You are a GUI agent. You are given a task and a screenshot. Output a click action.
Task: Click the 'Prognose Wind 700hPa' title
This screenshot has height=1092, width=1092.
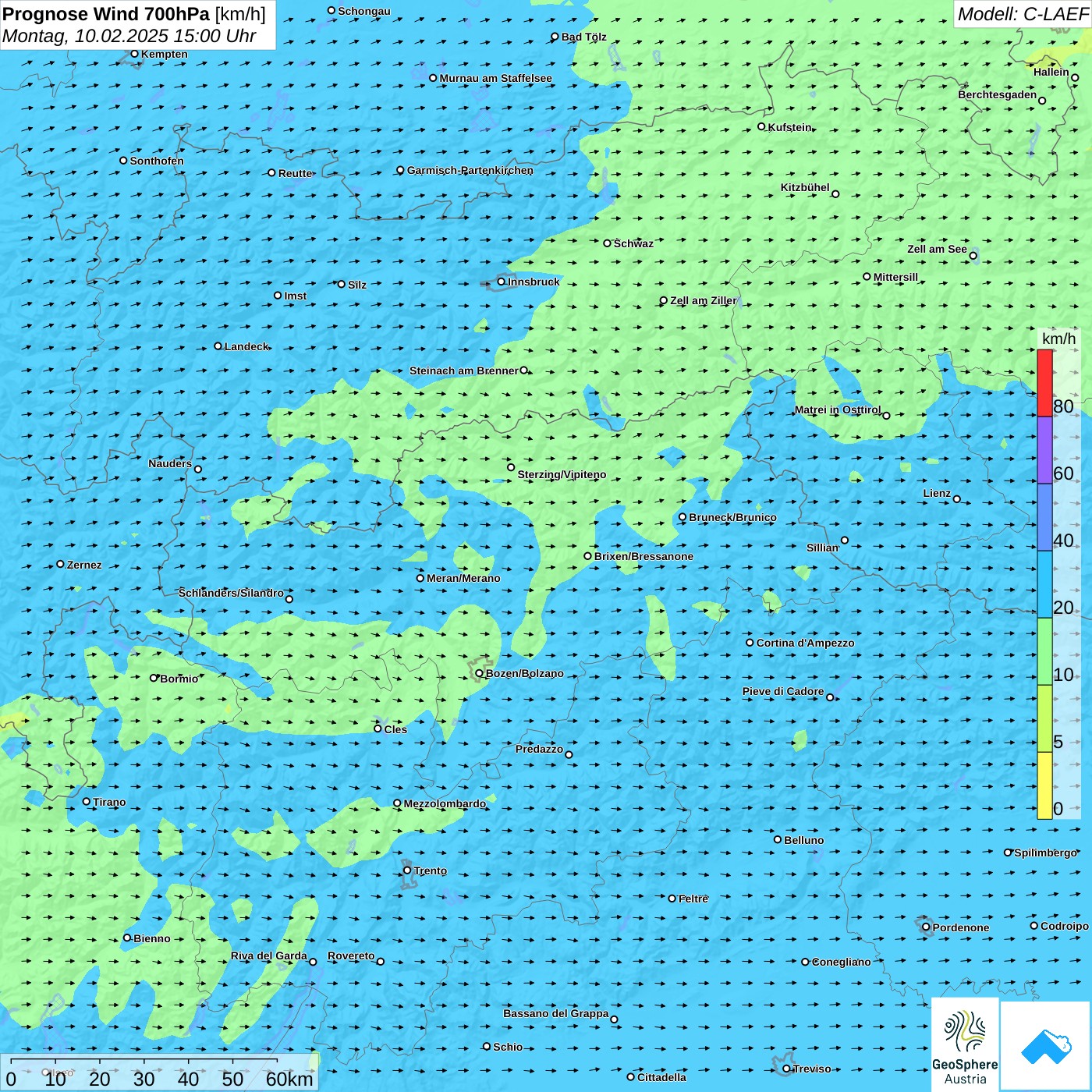point(107,14)
